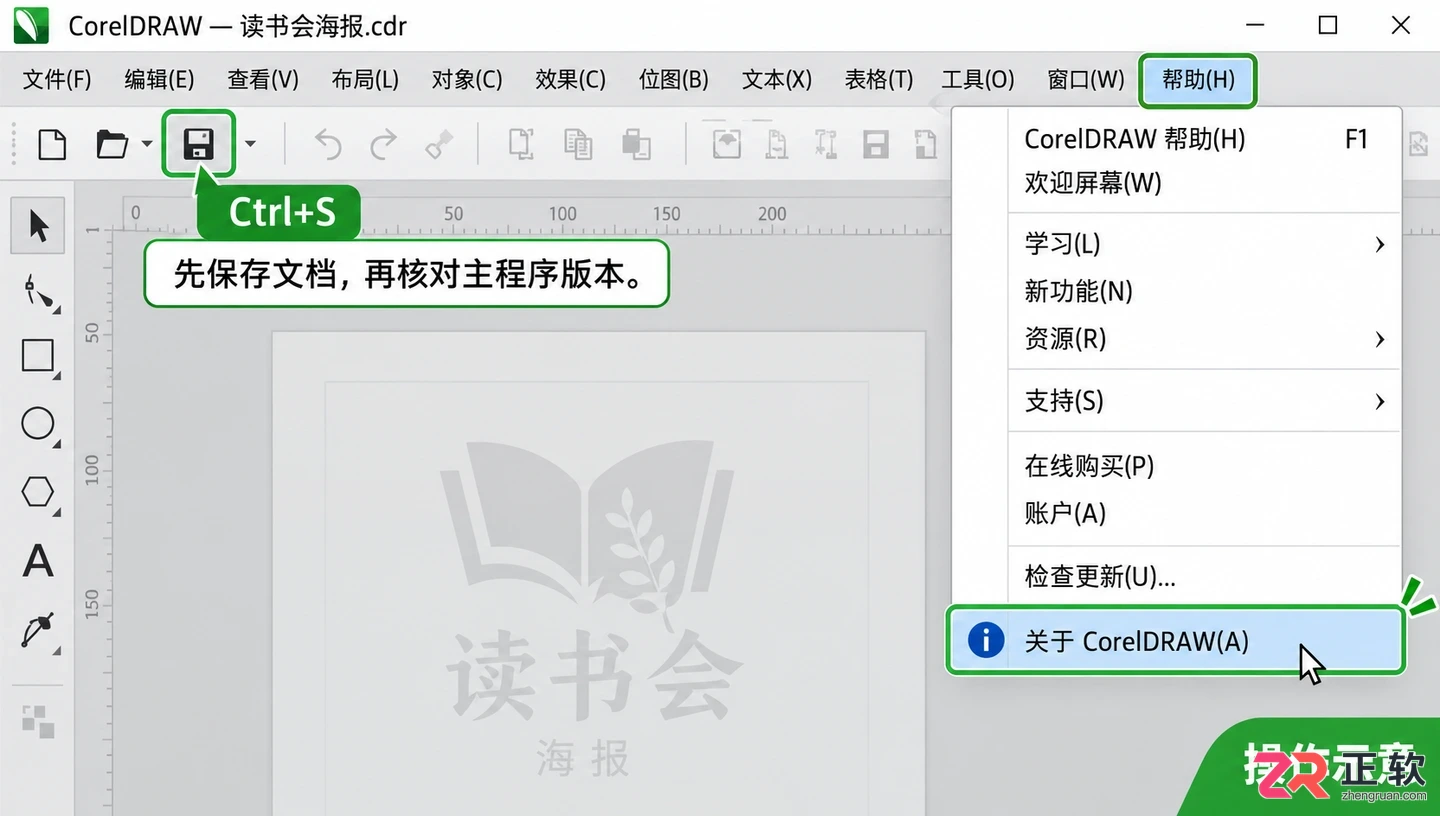The image size is (1440, 816).
Task: Expand the 资源(R) submenu
Action: point(1379,339)
